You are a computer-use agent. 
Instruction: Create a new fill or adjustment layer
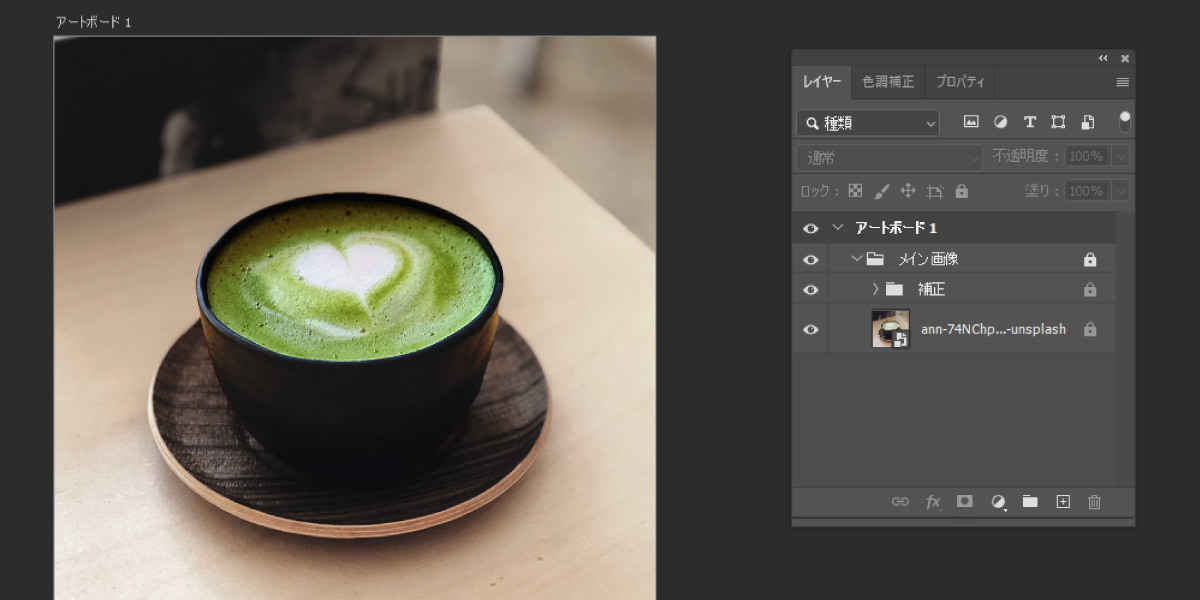coord(998,502)
